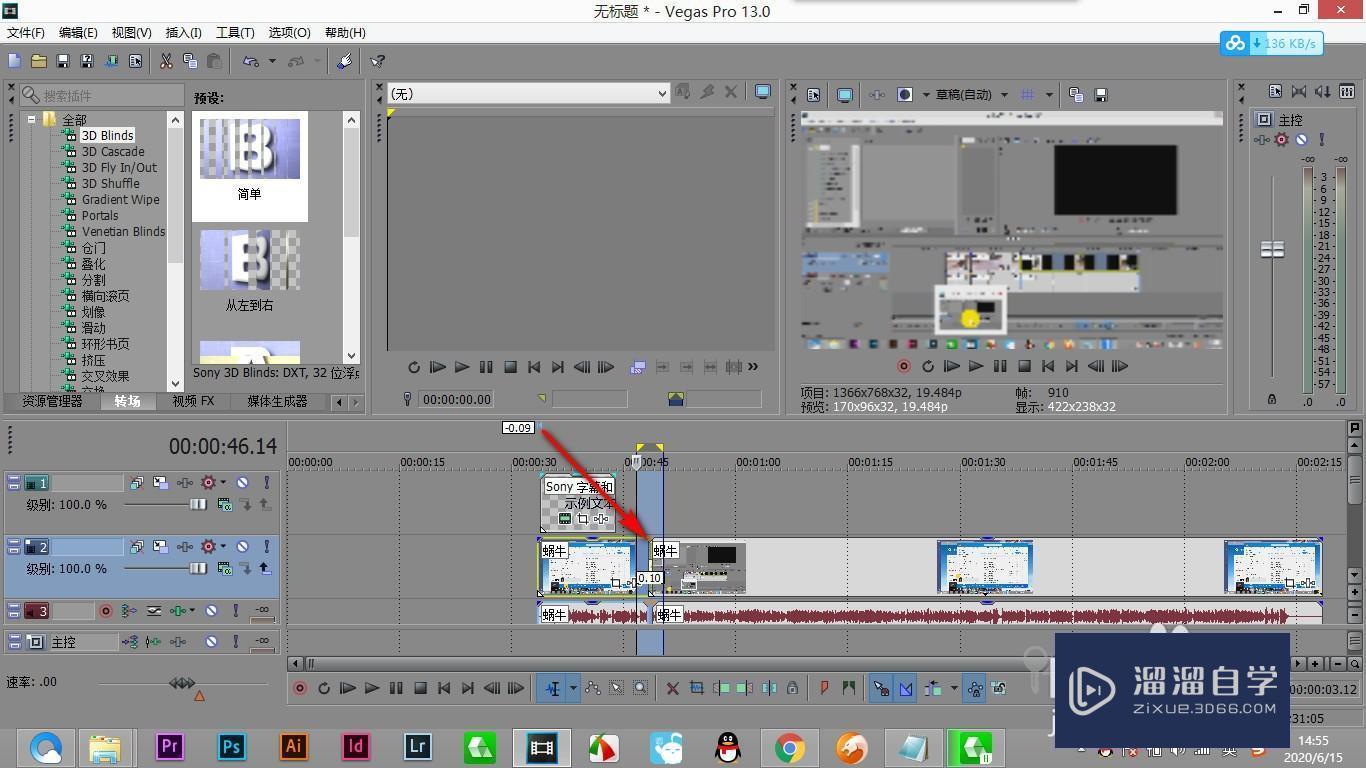Open overlays dropdown arrow in video preview
Viewport: 1366px width, 768px height.
tap(1049, 95)
